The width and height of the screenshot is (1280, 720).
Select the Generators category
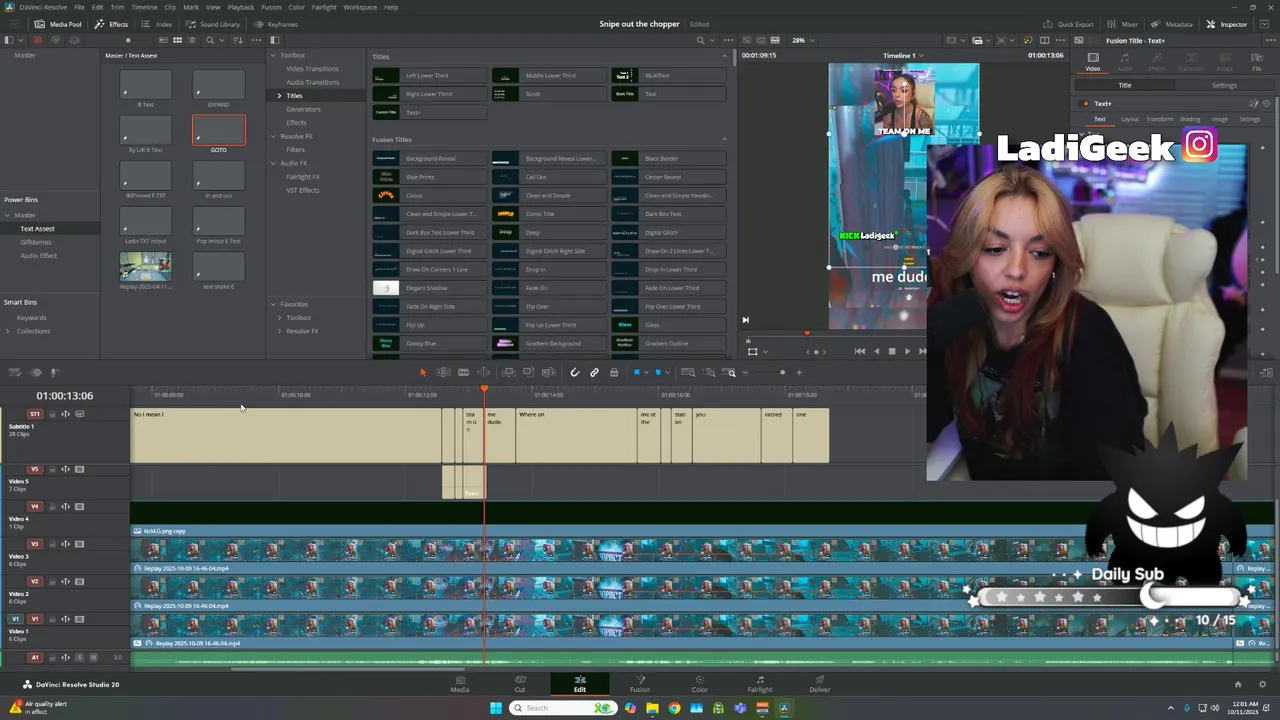(303, 109)
